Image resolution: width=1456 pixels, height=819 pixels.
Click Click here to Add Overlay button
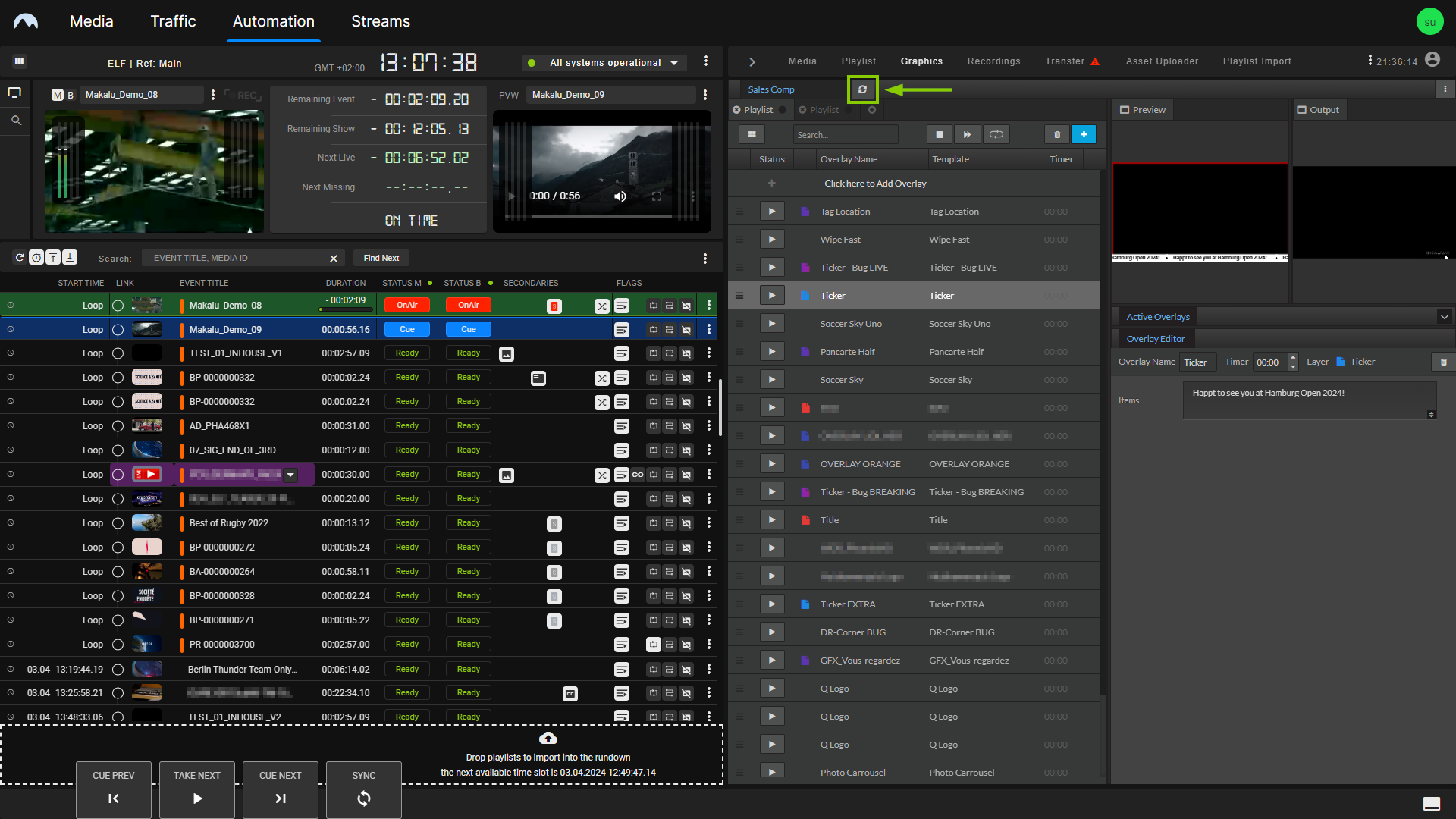click(875, 183)
